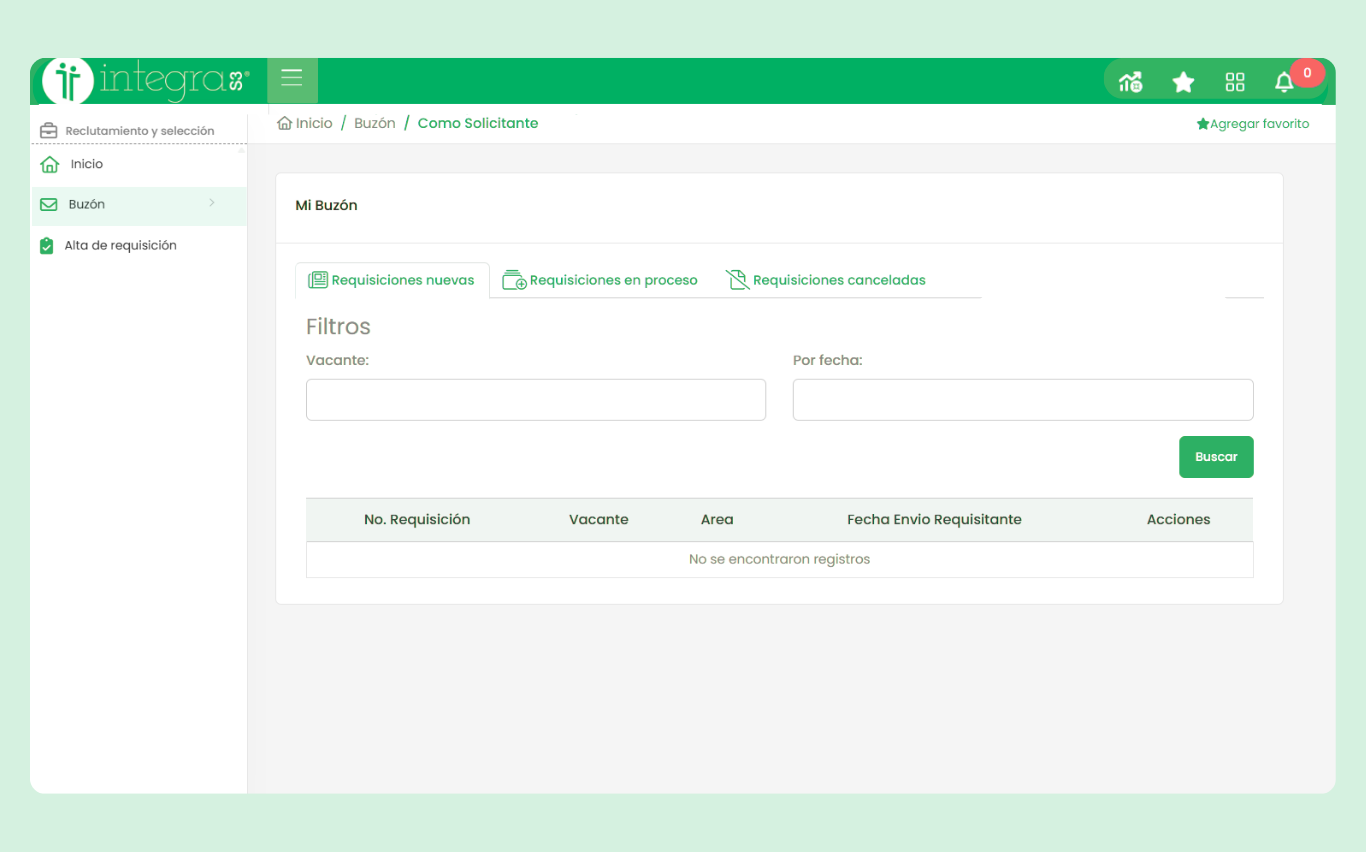This screenshot has height=852, width=1366.
Task: Click the Requisiciones nuevas tab icon
Action: pyautogui.click(x=318, y=280)
